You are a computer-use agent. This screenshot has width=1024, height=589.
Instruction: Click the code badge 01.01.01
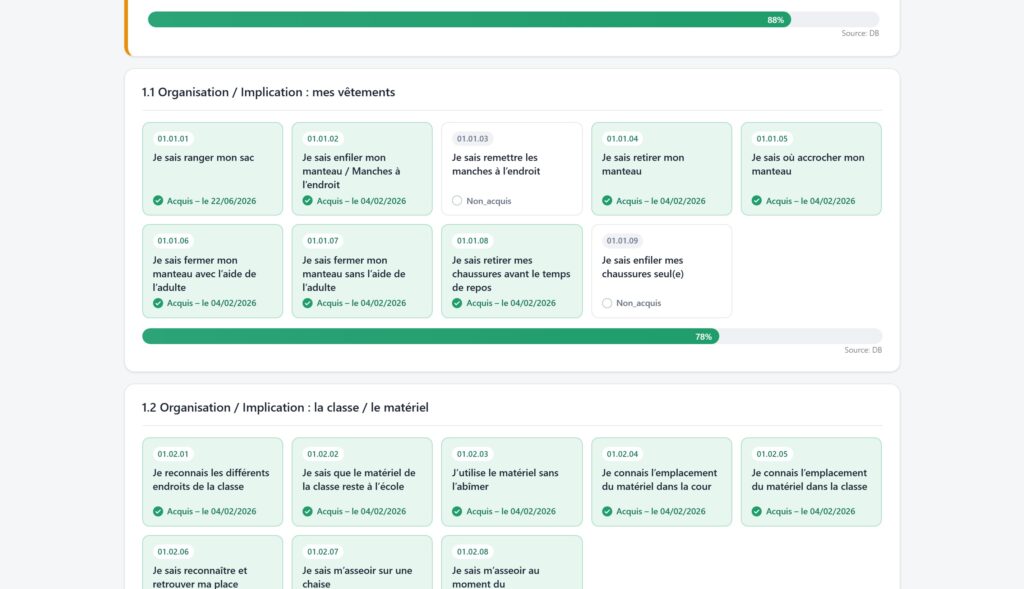pyautogui.click(x=173, y=138)
